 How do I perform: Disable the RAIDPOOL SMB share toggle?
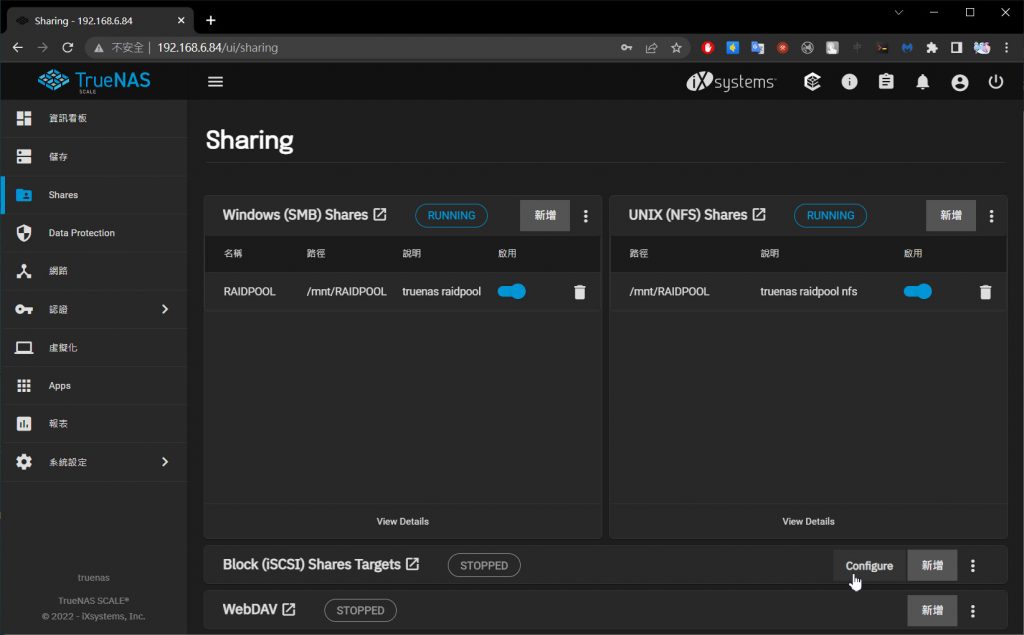(512, 291)
